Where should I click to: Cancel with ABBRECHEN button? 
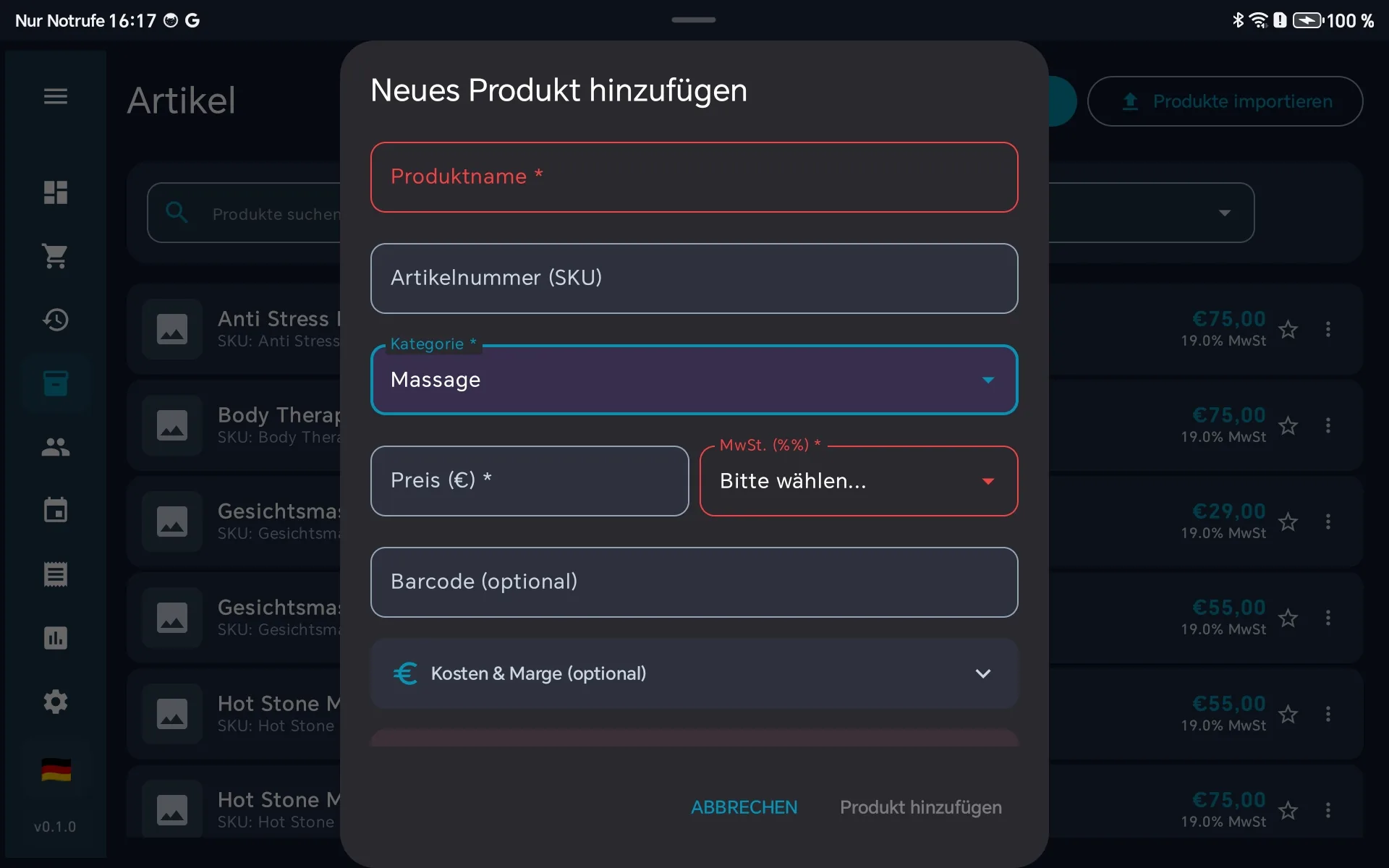[x=744, y=807]
